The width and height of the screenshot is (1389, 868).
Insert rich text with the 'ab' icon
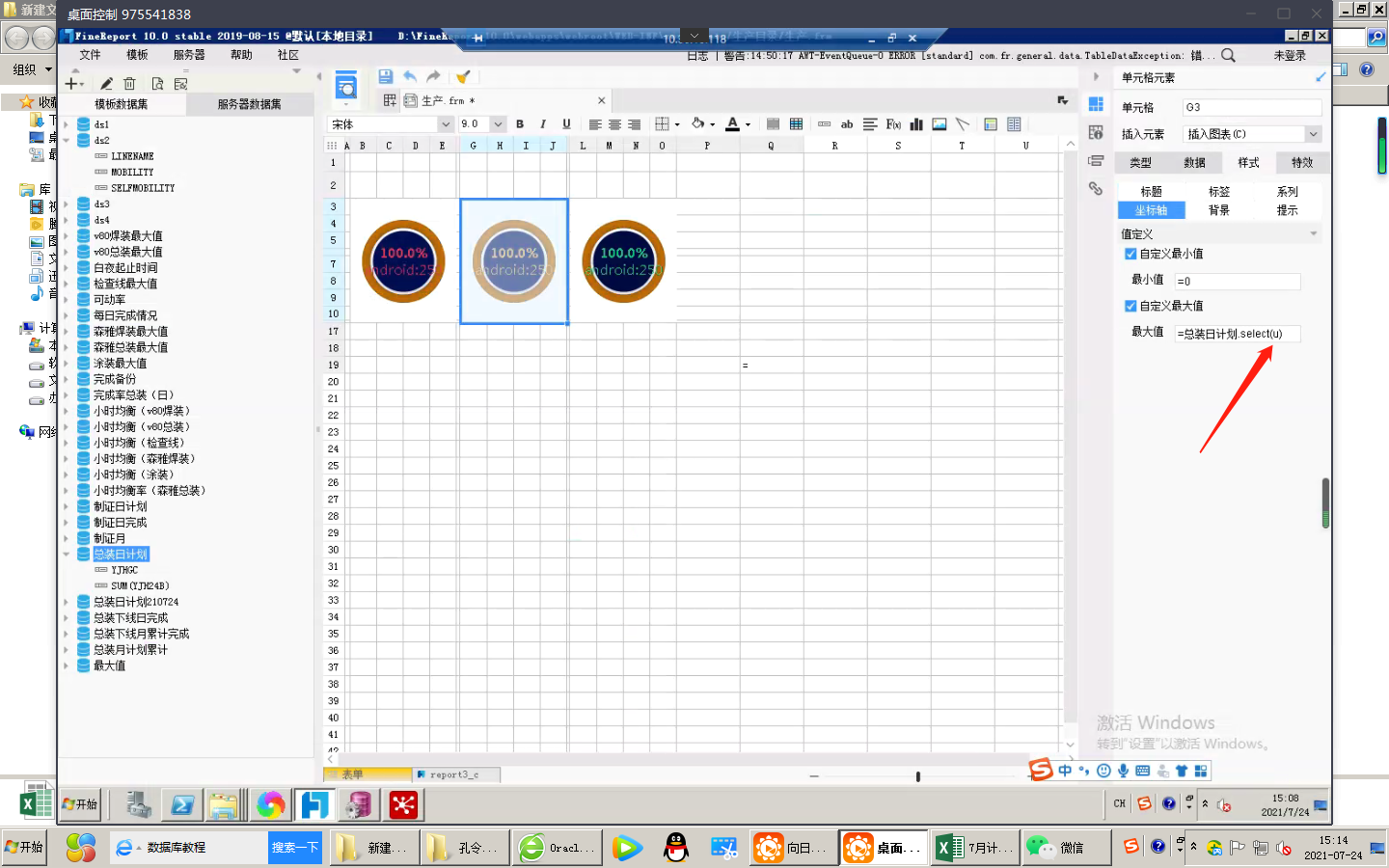coord(847,124)
